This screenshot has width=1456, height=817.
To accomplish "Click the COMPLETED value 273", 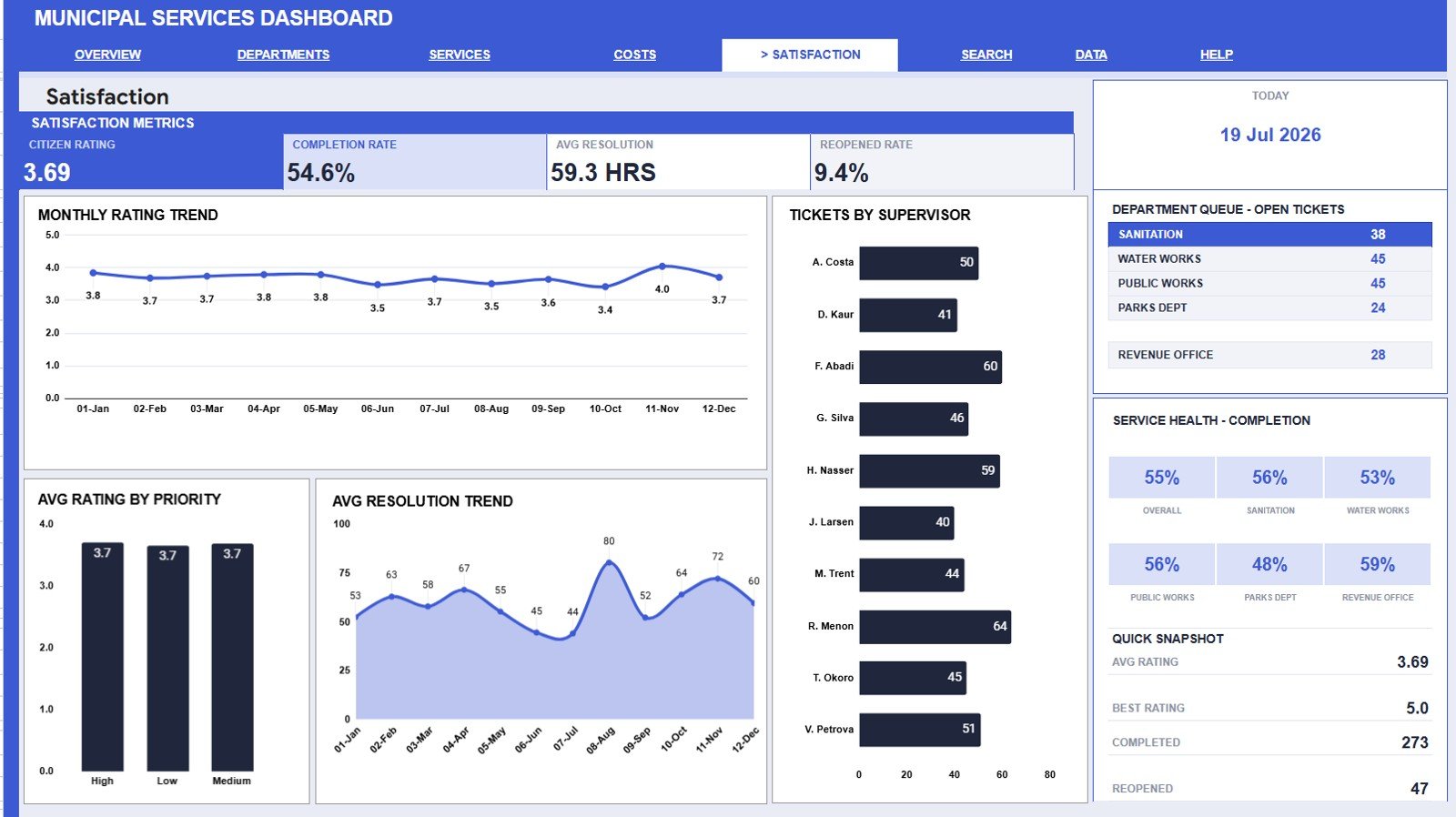I will point(1414,742).
